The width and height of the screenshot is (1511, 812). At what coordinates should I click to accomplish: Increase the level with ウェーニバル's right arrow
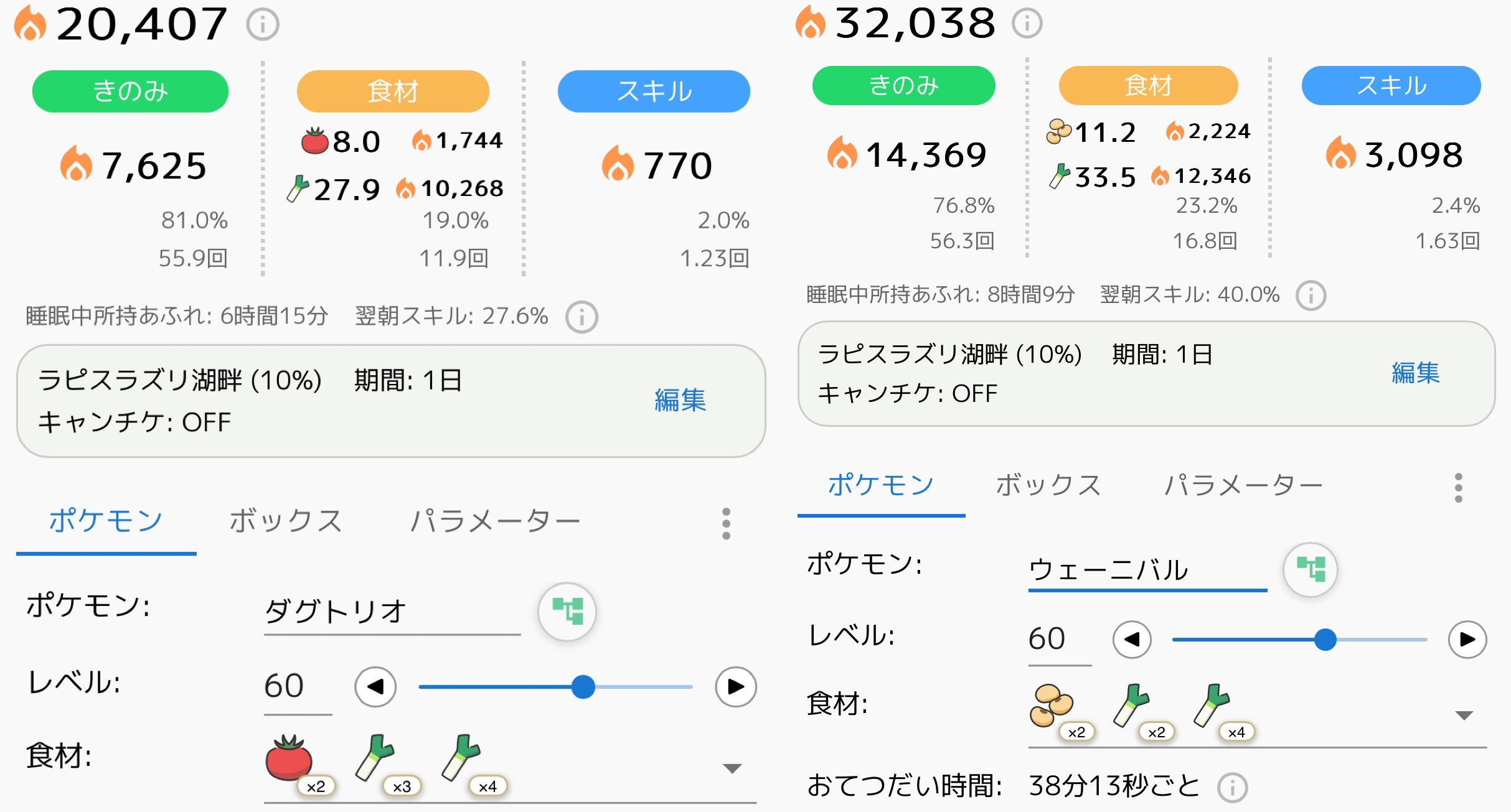coord(1467,640)
